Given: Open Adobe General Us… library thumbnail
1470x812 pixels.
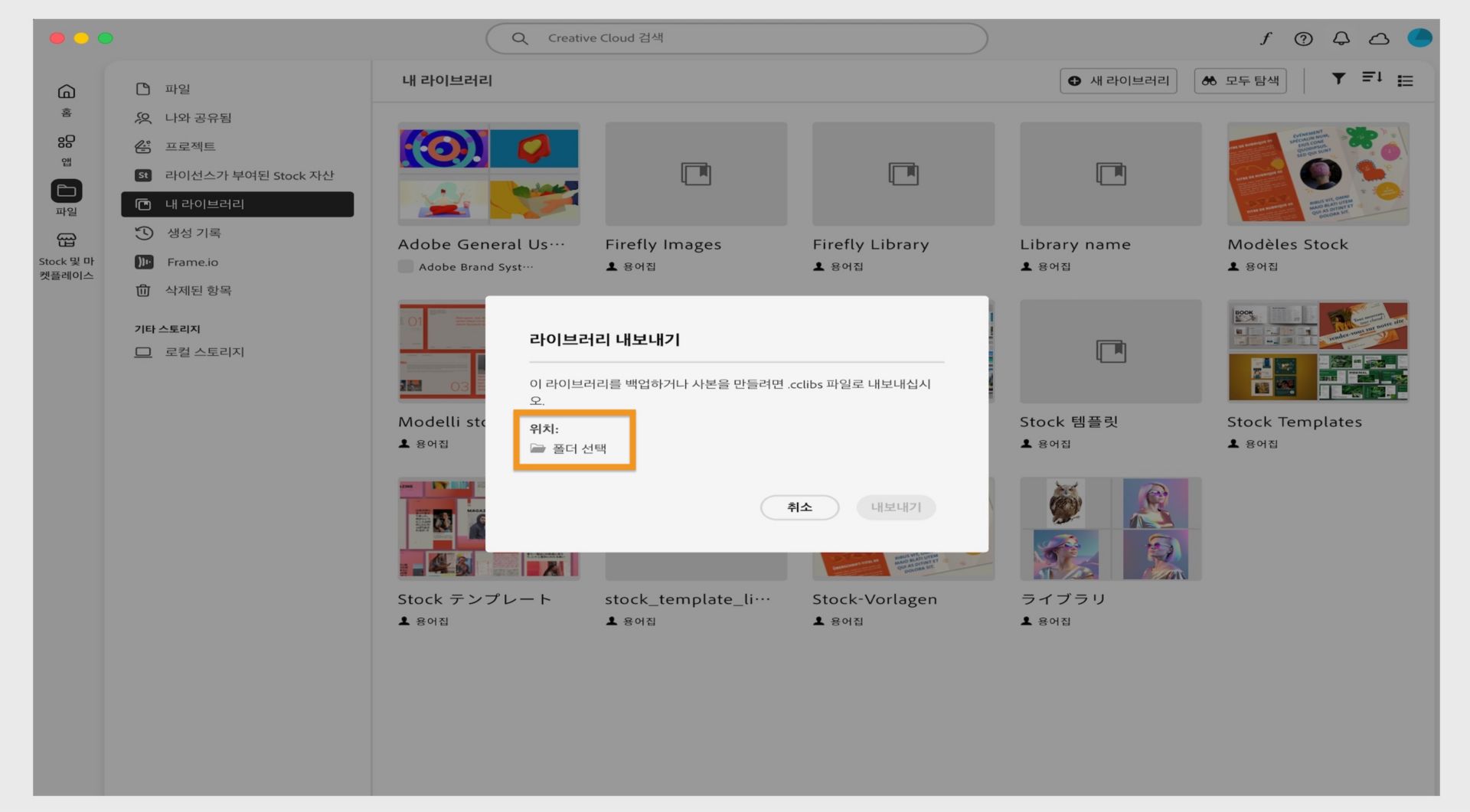Looking at the screenshot, I should [488, 174].
